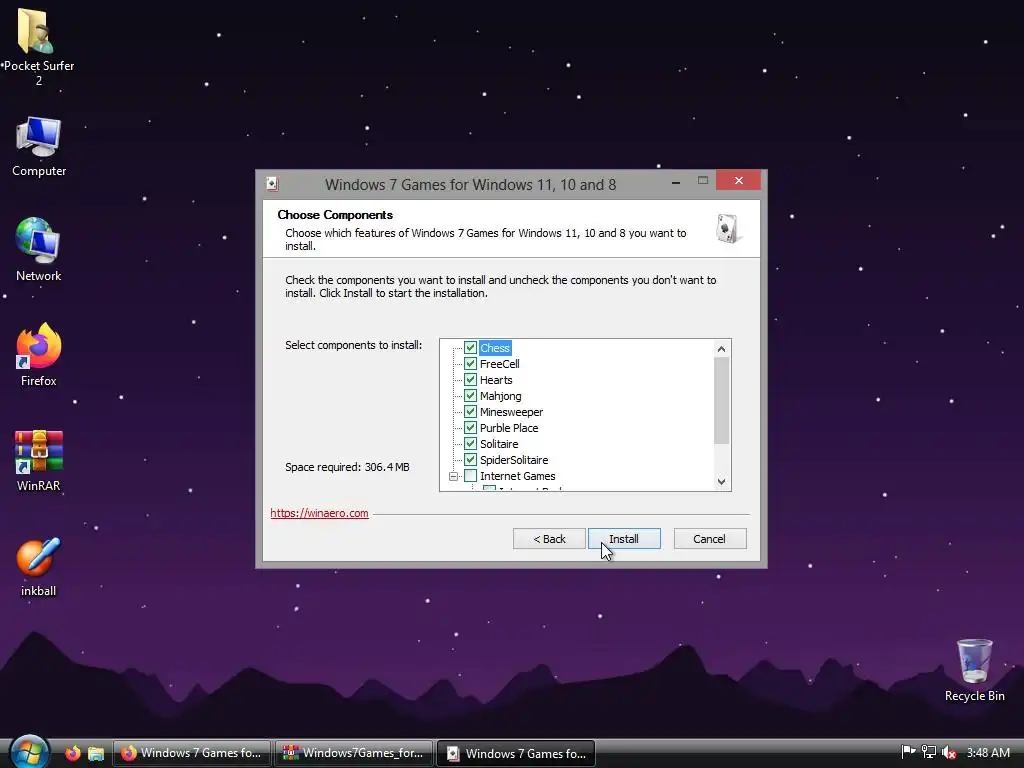The height and width of the screenshot is (768, 1024).
Task: Open the network status tray icon
Action: point(929,752)
